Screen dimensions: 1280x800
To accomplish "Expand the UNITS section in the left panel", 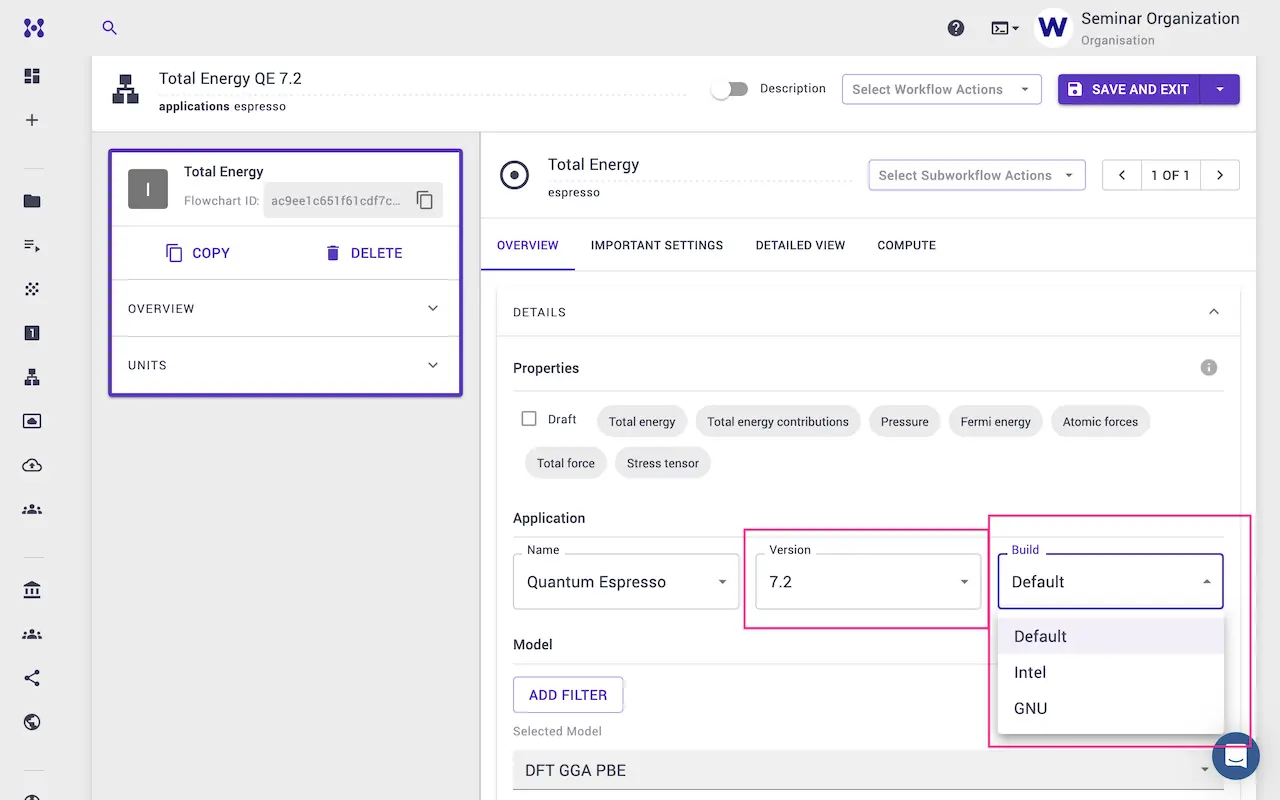I will [285, 365].
